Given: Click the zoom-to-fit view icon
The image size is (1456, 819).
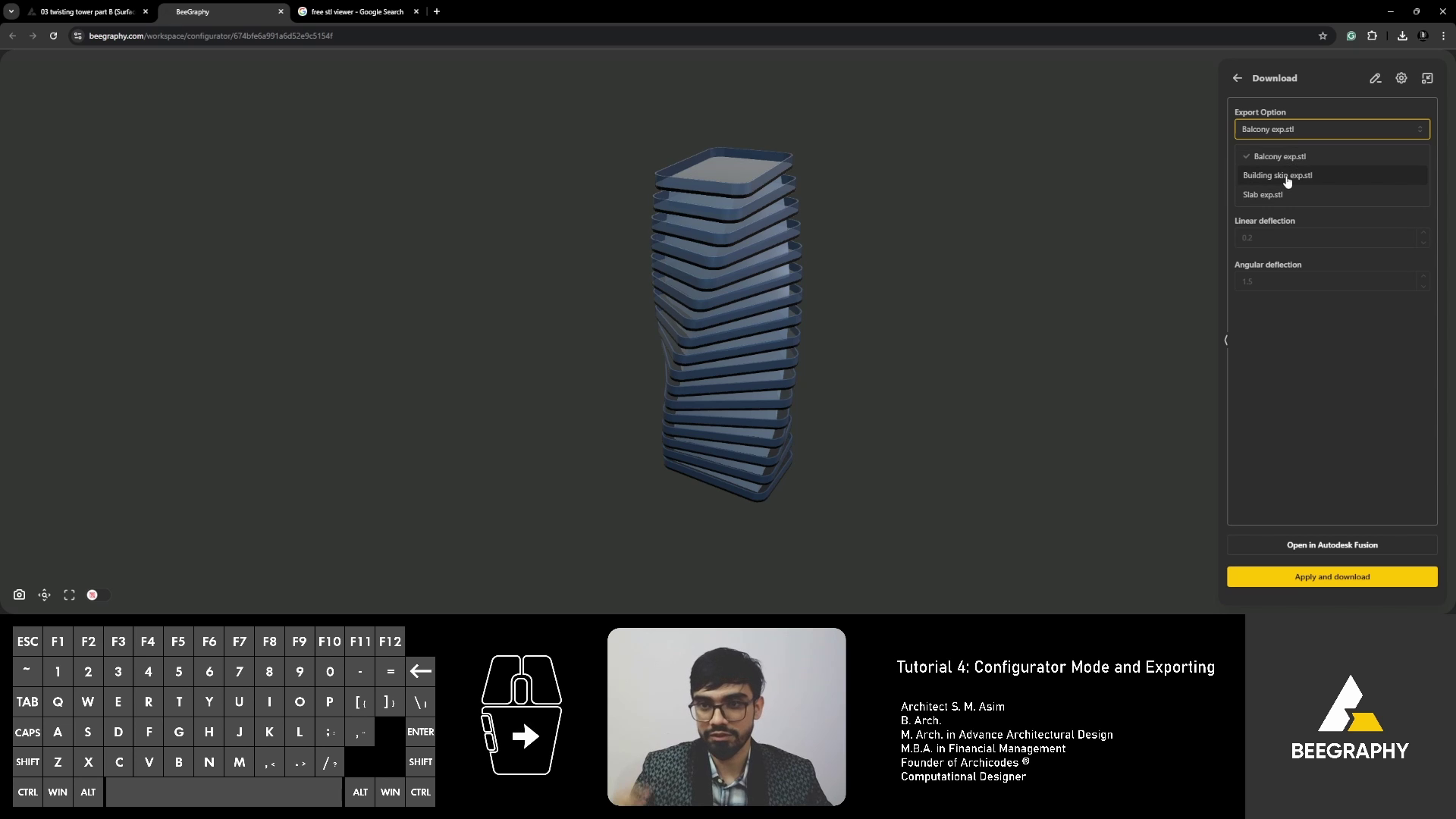Looking at the screenshot, I should click(45, 595).
